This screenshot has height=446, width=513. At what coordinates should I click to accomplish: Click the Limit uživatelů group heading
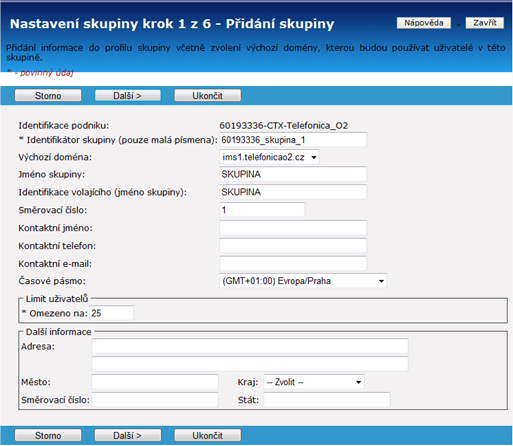pyautogui.click(x=57, y=299)
